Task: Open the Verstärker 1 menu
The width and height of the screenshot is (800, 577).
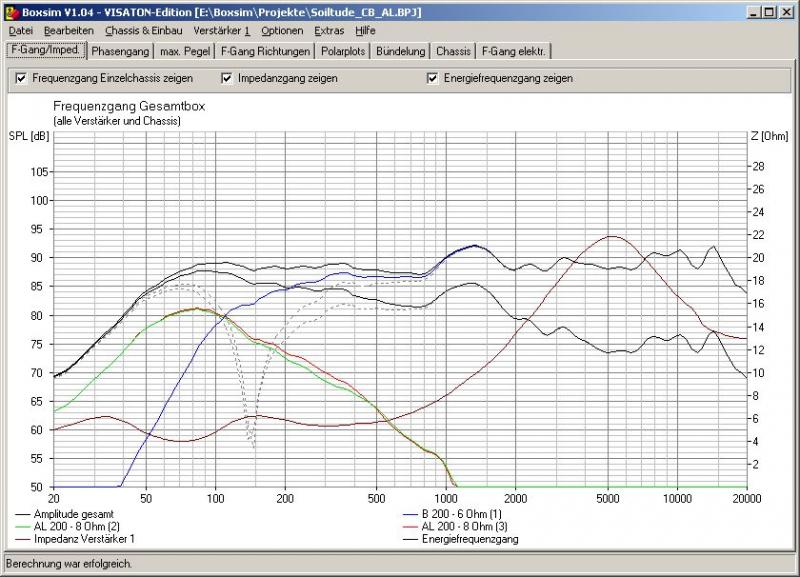Action: coord(222,31)
